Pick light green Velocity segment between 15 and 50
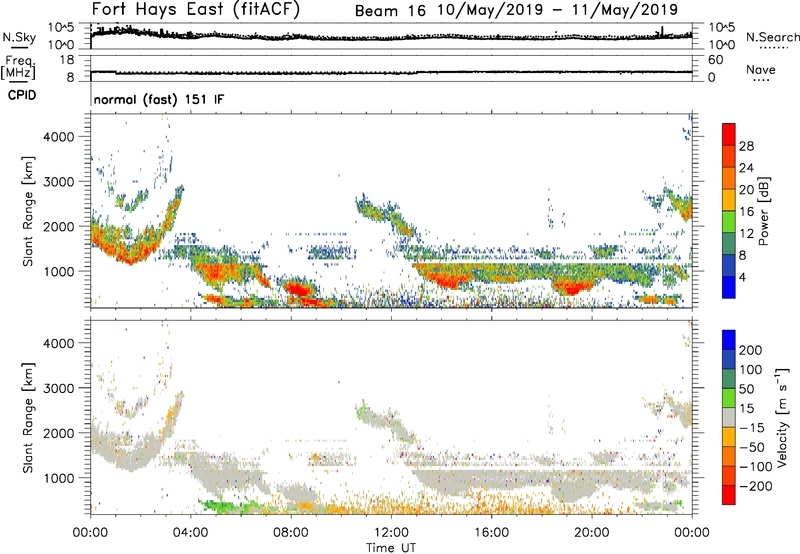The image size is (800, 554). [x=729, y=398]
